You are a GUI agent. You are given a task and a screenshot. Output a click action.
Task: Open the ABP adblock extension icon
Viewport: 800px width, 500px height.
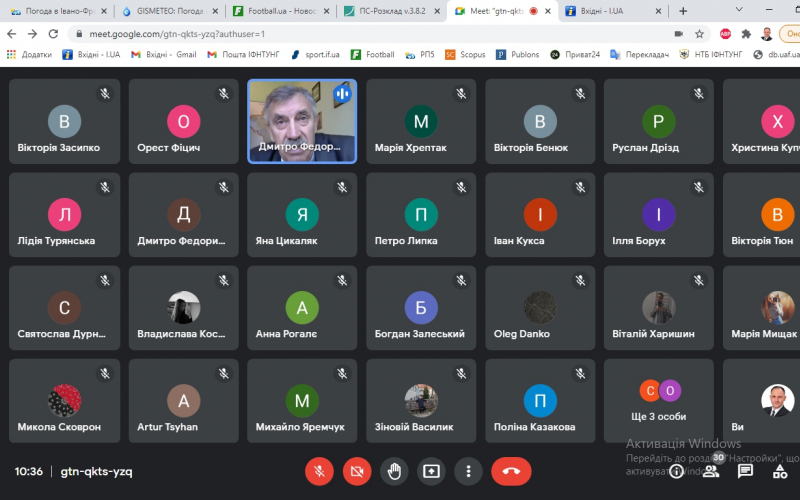[725, 34]
